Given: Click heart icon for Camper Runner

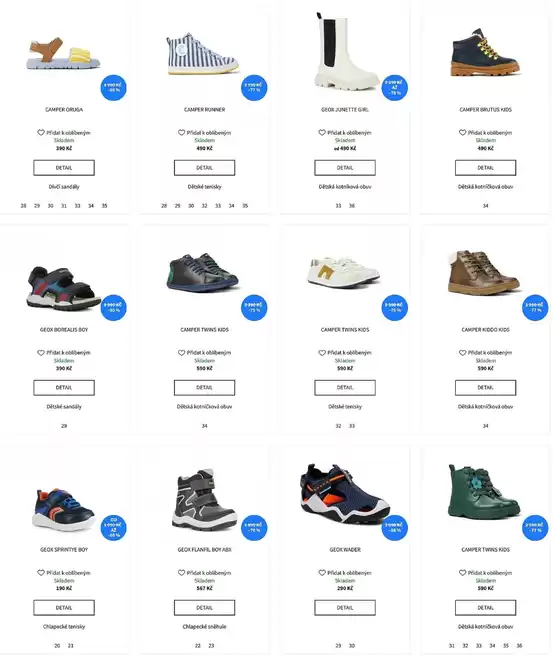Looking at the screenshot, I should (x=181, y=132).
